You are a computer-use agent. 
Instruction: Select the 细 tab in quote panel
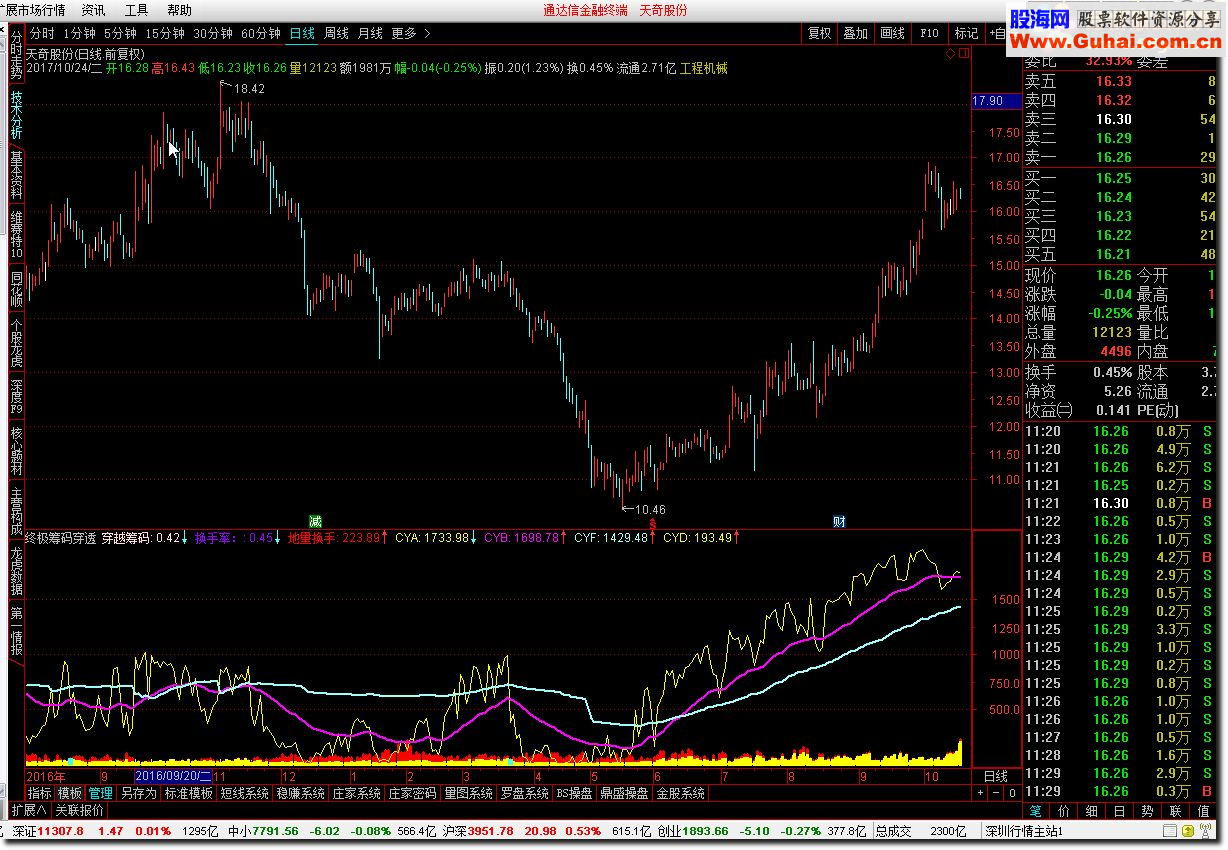click(x=1091, y=811)
